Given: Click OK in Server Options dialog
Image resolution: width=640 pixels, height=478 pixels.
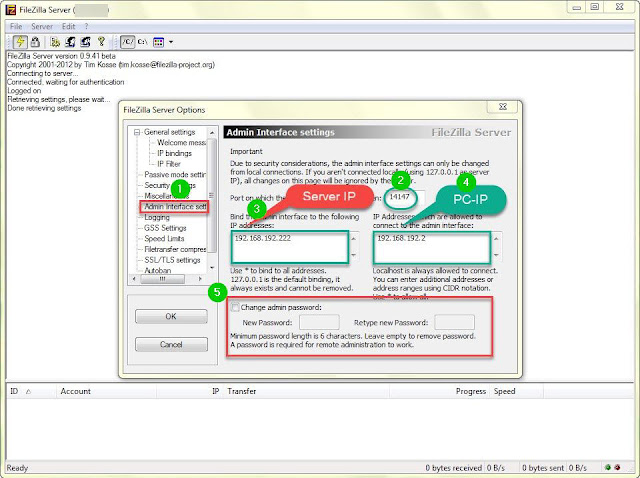Looking at the screenshot, I should (x=171, y=316).
